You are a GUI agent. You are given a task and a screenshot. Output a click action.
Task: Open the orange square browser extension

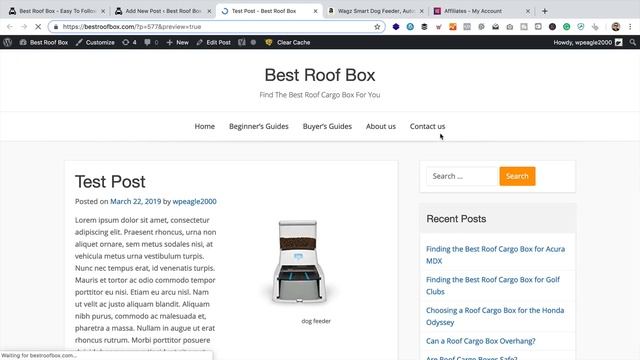click(453, 27)
